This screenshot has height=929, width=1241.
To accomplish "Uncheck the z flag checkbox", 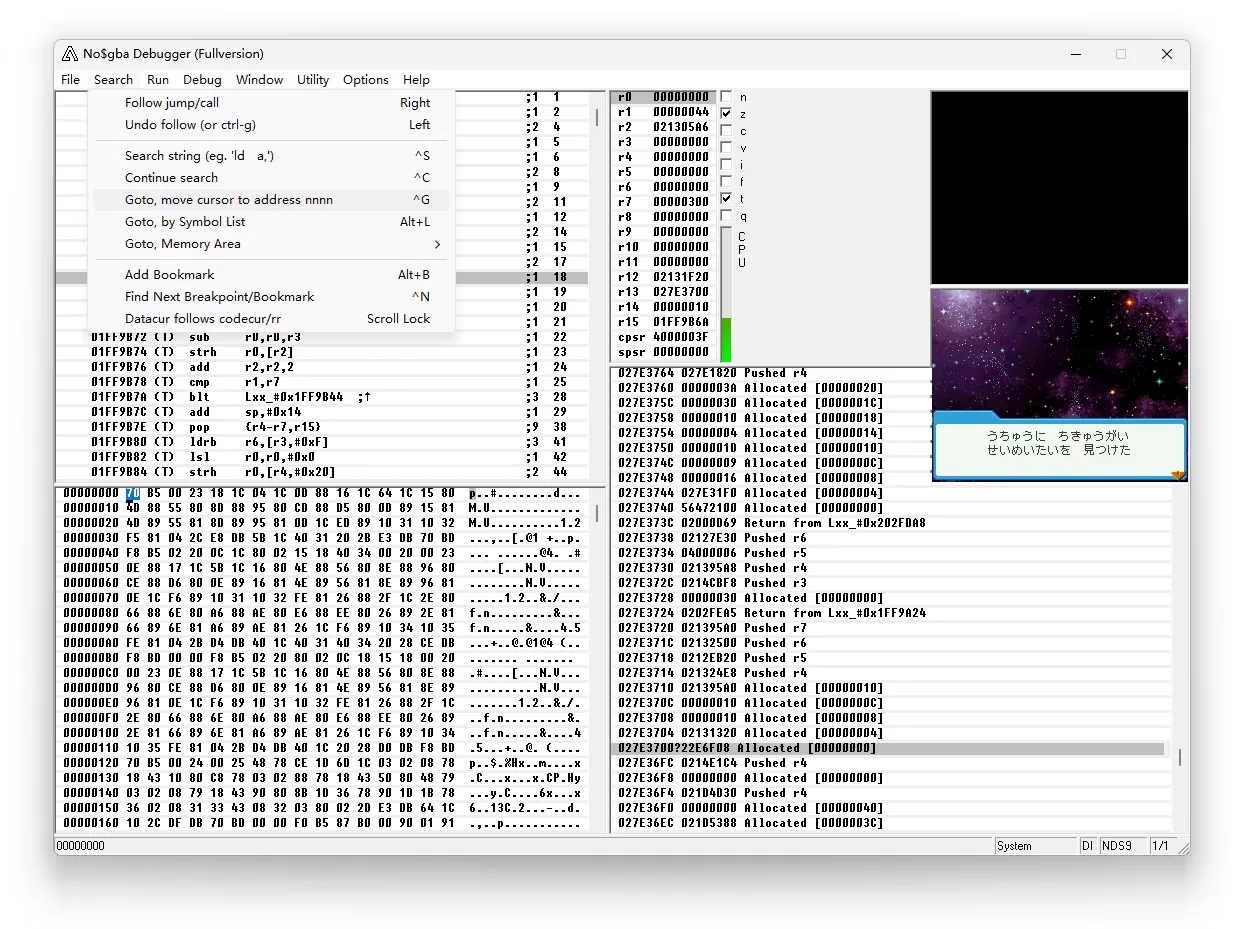I will 726,114.
